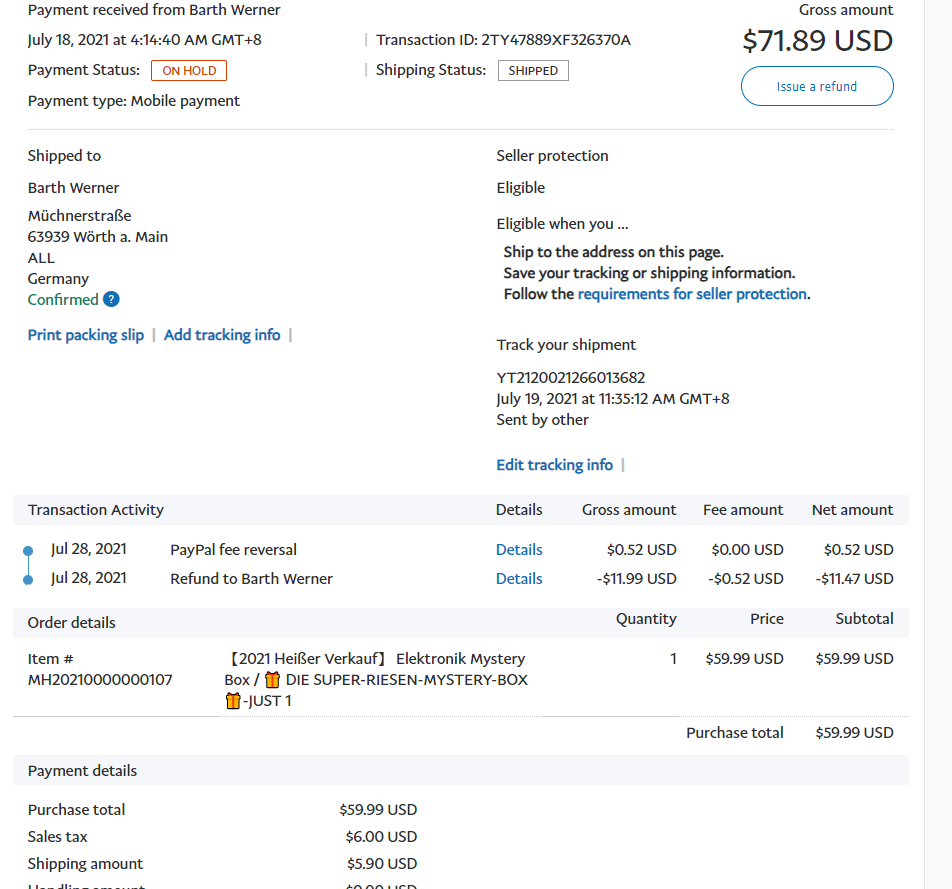Select the Add tracking info link
The image size is (952, 889).
pyautogui.click(x=222, y=335)
